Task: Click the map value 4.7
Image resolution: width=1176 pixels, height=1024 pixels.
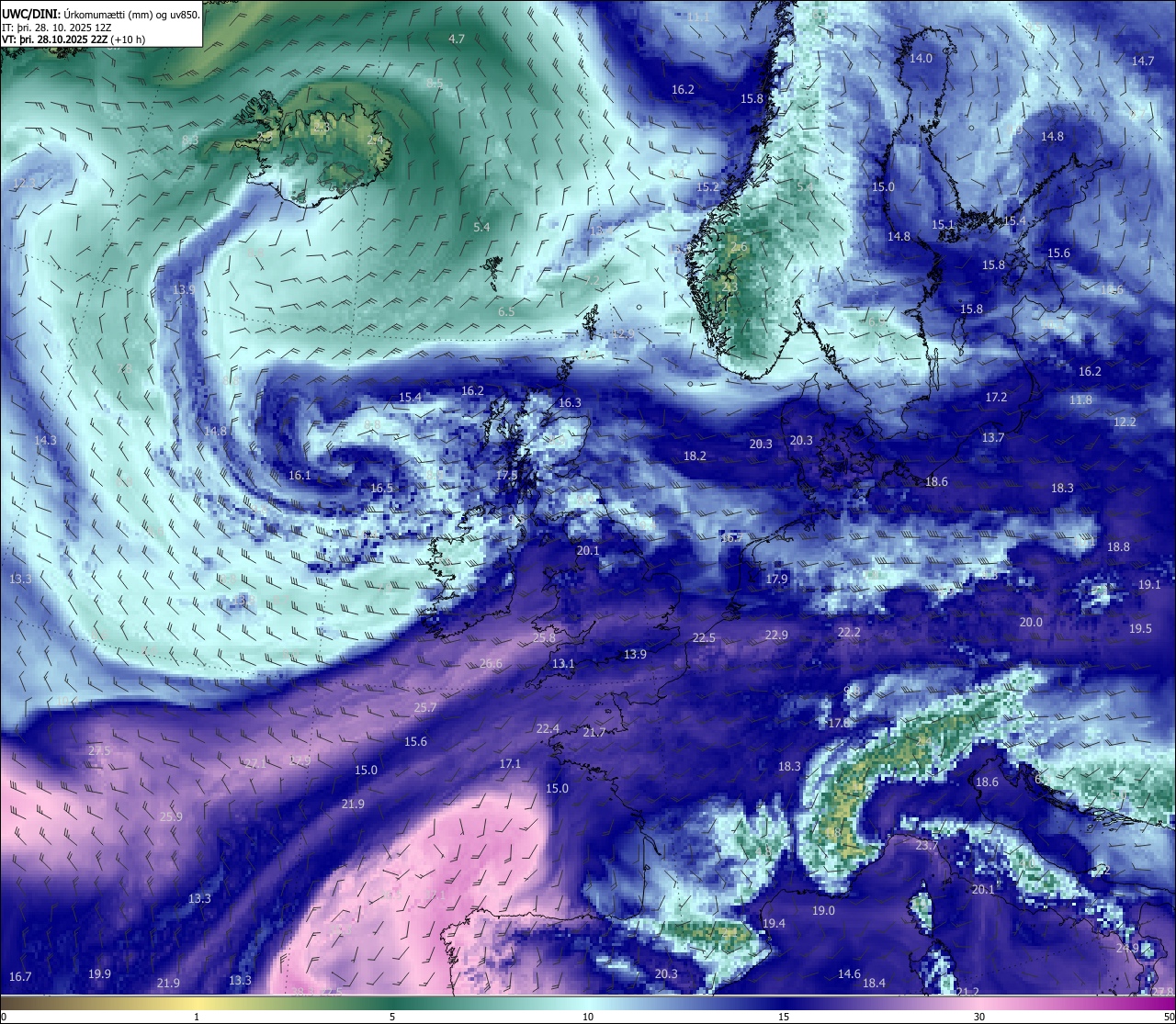Action: point(457,39)
